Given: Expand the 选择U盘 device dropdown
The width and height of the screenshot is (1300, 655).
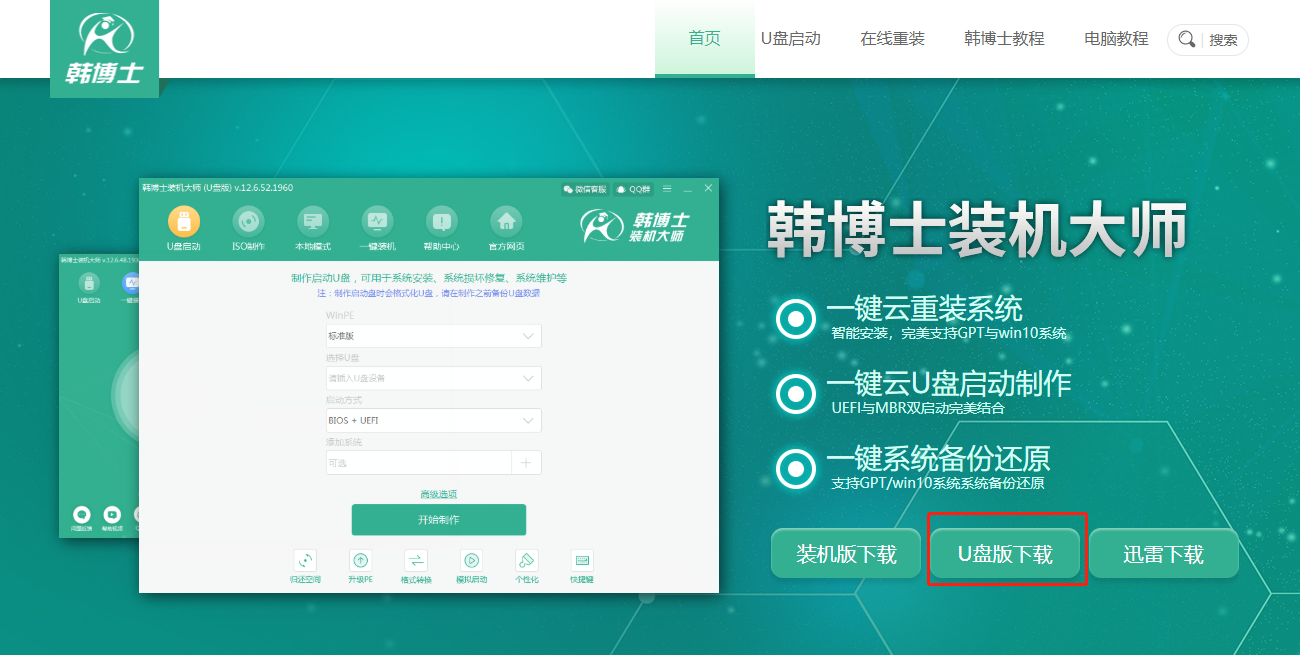Looking at the screenshot, I should (x=433, y=378).
